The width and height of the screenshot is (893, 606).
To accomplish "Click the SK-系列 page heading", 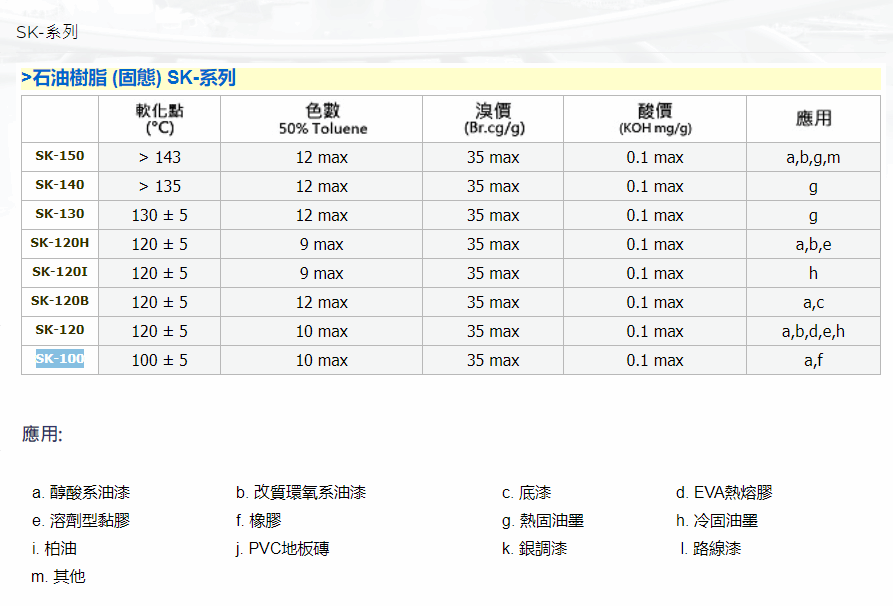I will (x=47, y=32).
